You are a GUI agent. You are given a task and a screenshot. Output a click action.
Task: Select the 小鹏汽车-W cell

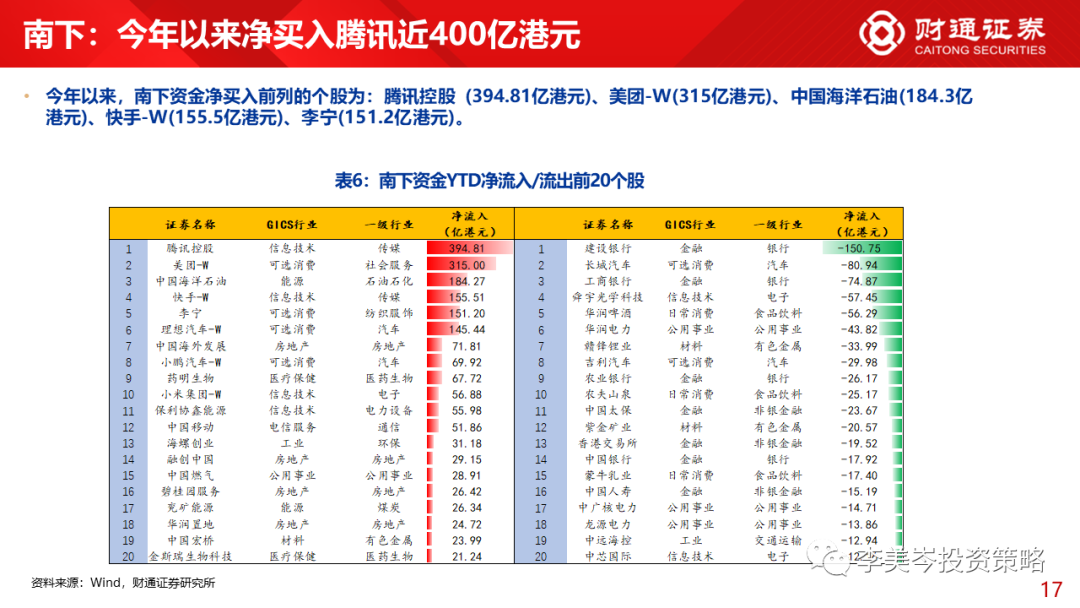click(190, 361)
